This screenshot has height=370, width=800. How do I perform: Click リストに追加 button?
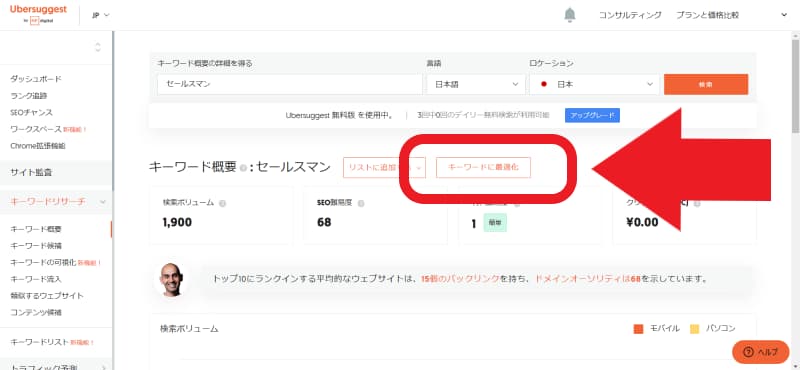[378, 167]
